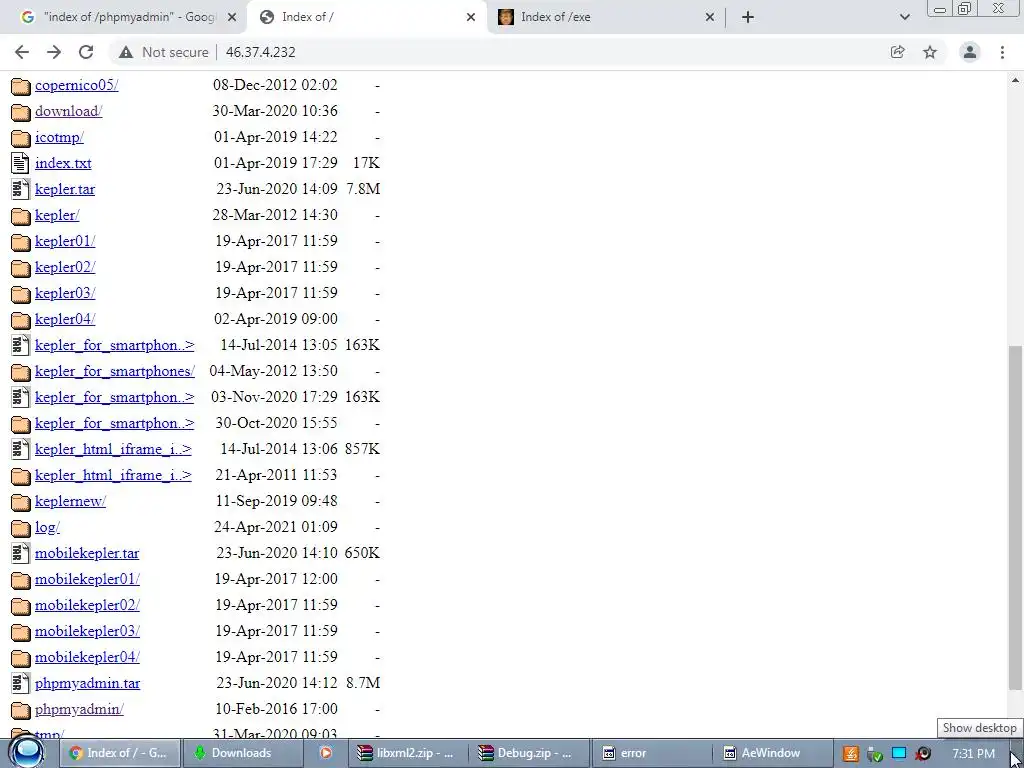The width and height of the screenshot is (1024, 768).
Task: Download mobilekepler.tar link
Action: click(87, 553)
